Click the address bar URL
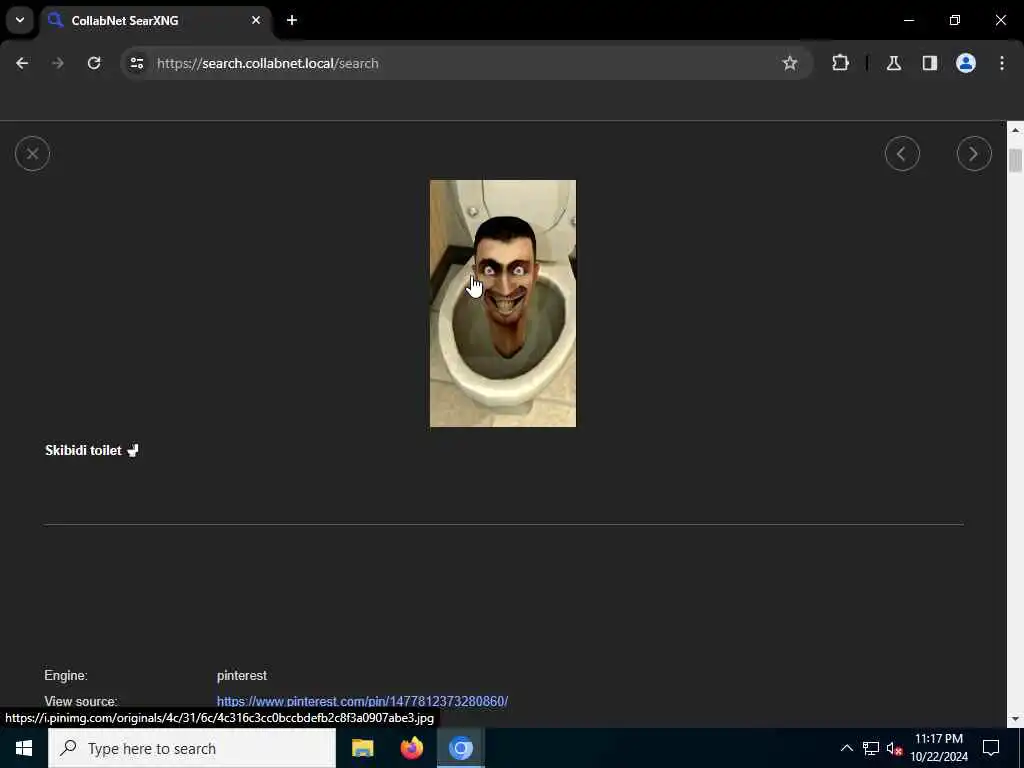The height and width of the screenshot is (768, 1024). pos(268,63)
